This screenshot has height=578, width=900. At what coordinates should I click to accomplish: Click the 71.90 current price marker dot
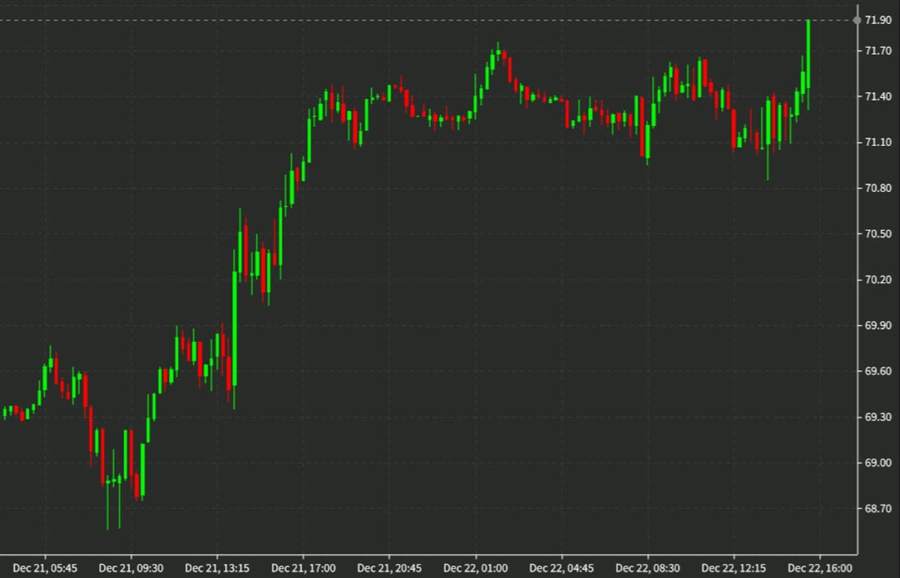(858, 18)
